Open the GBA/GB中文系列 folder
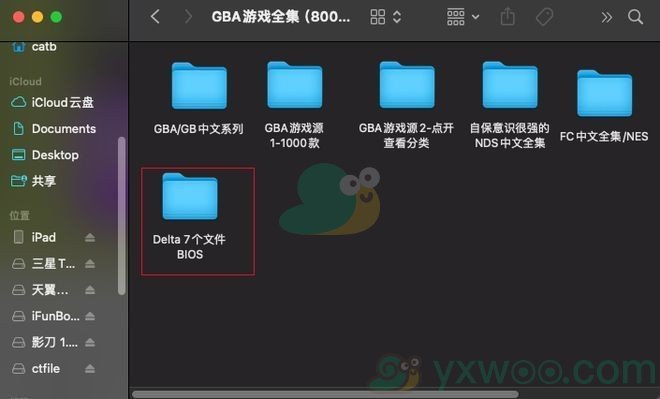This screenshot has height=399, width=660. click(x=199, y=98)
